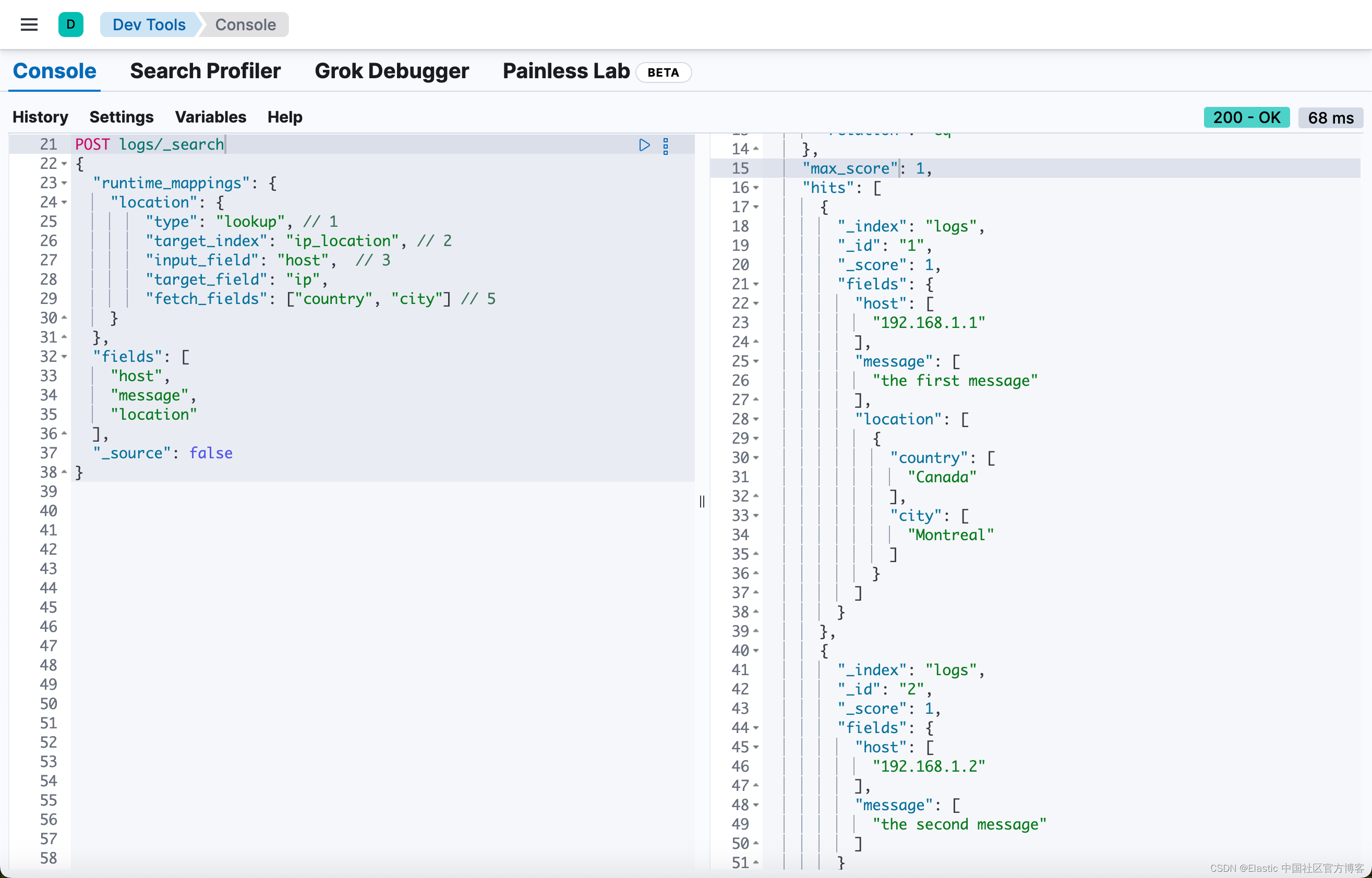Collapse the hits array in the response
Image resolution: width=1372 pixels, height=878 pixels.
click(x=755, y=188)
